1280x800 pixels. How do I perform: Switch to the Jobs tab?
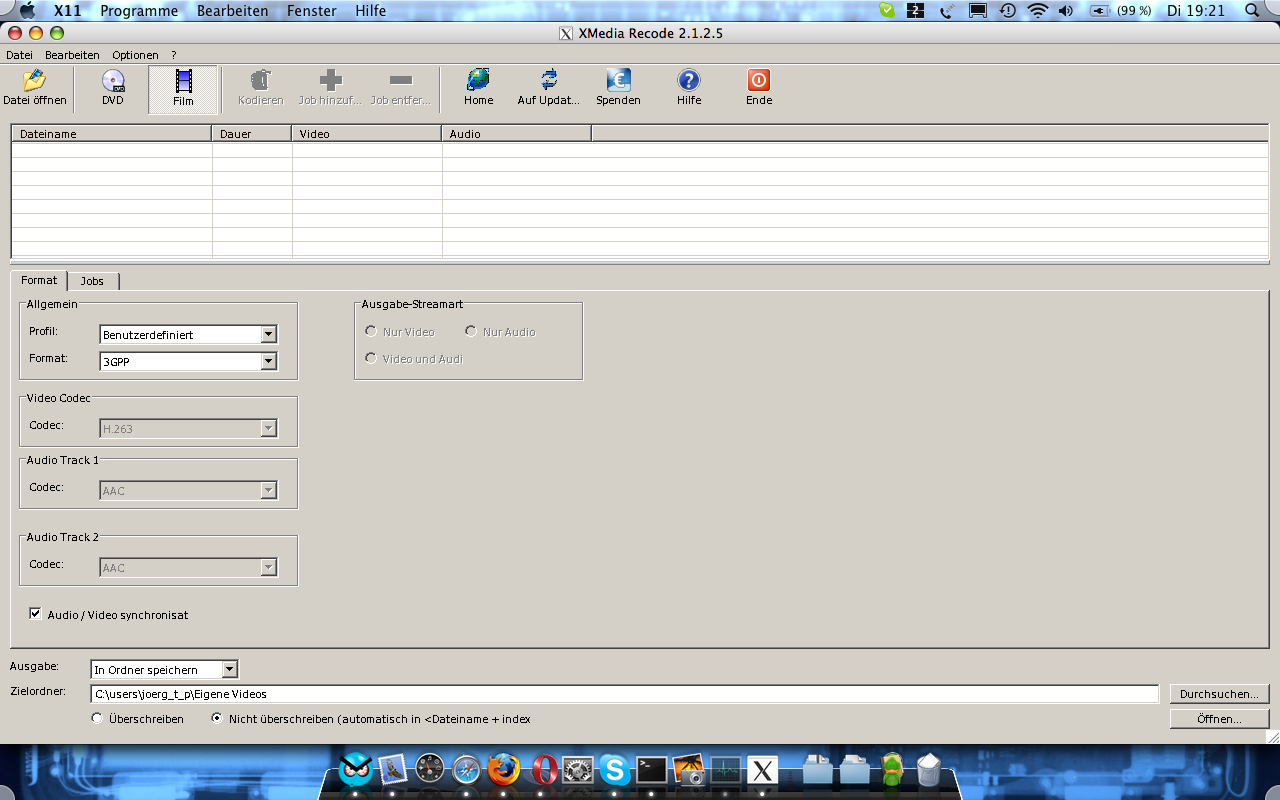[92, 281]
